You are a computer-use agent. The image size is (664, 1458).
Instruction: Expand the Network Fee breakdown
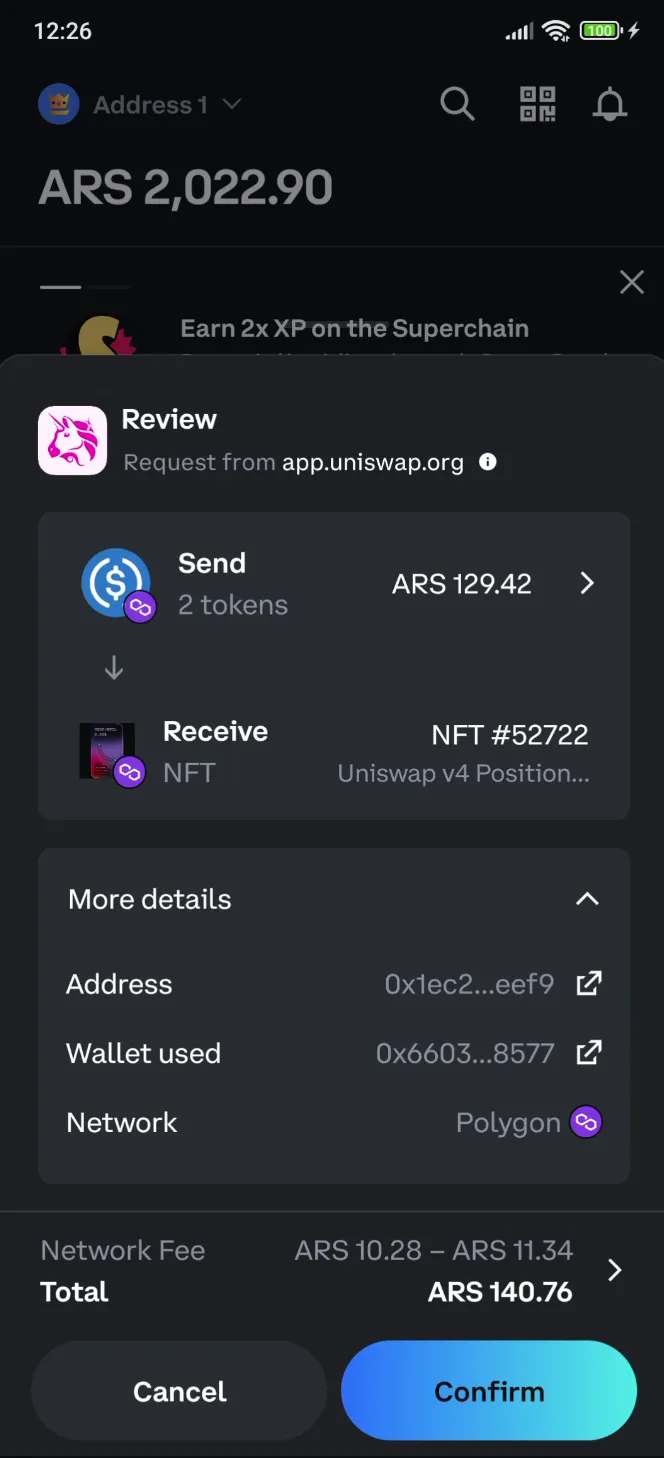(x=614, y=1270)
